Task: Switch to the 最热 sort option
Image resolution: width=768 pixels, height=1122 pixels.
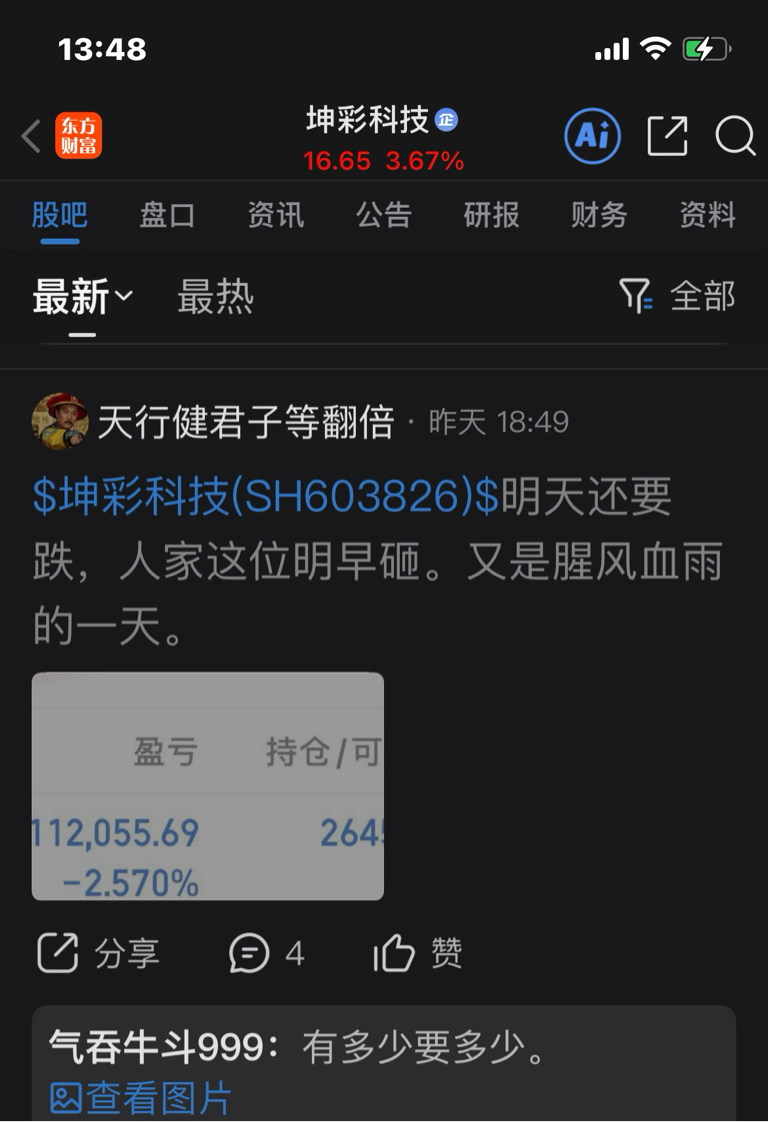Action: point(215,296)
